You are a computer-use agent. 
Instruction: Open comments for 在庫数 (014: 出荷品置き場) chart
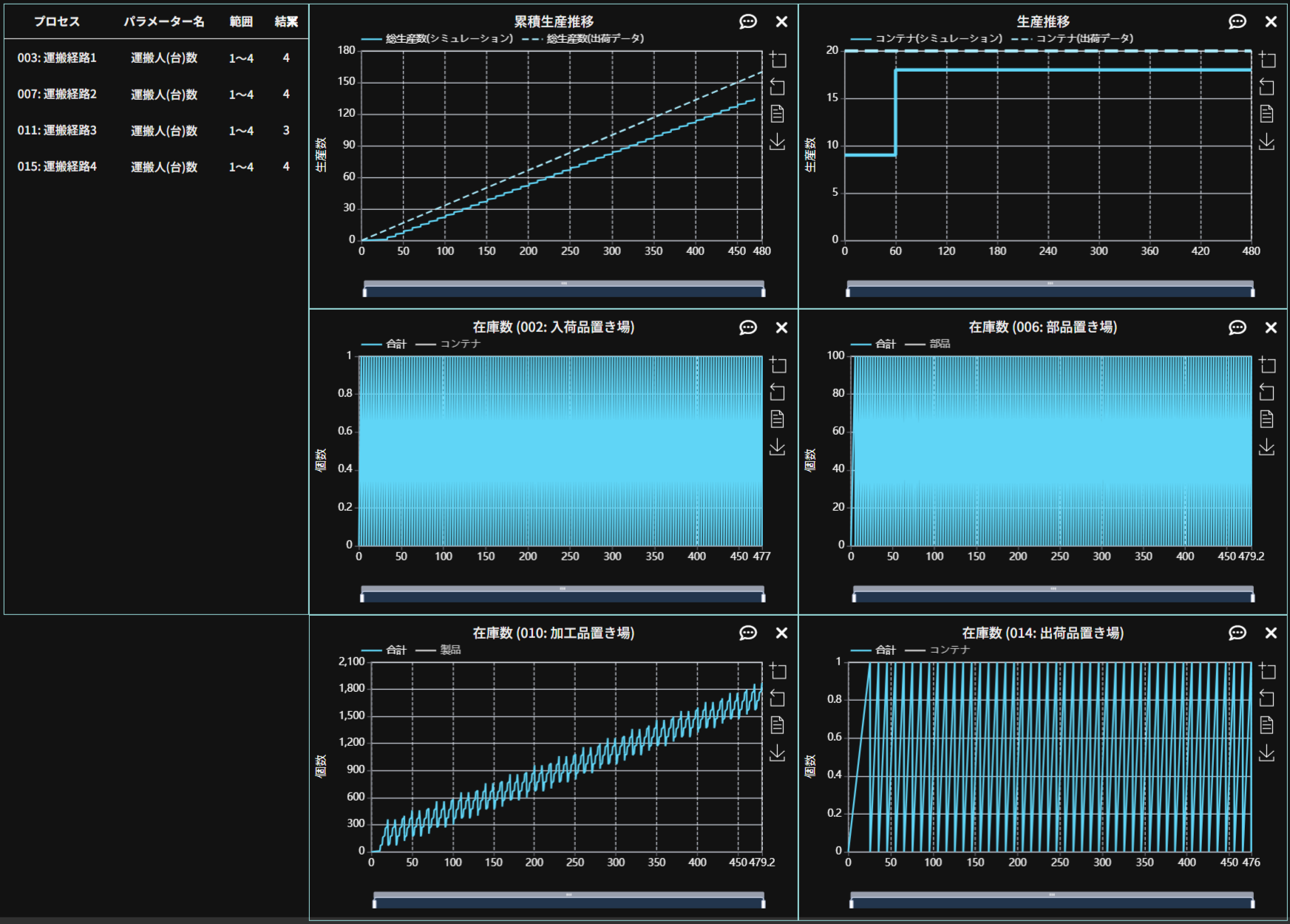(x=1237, y=633)
